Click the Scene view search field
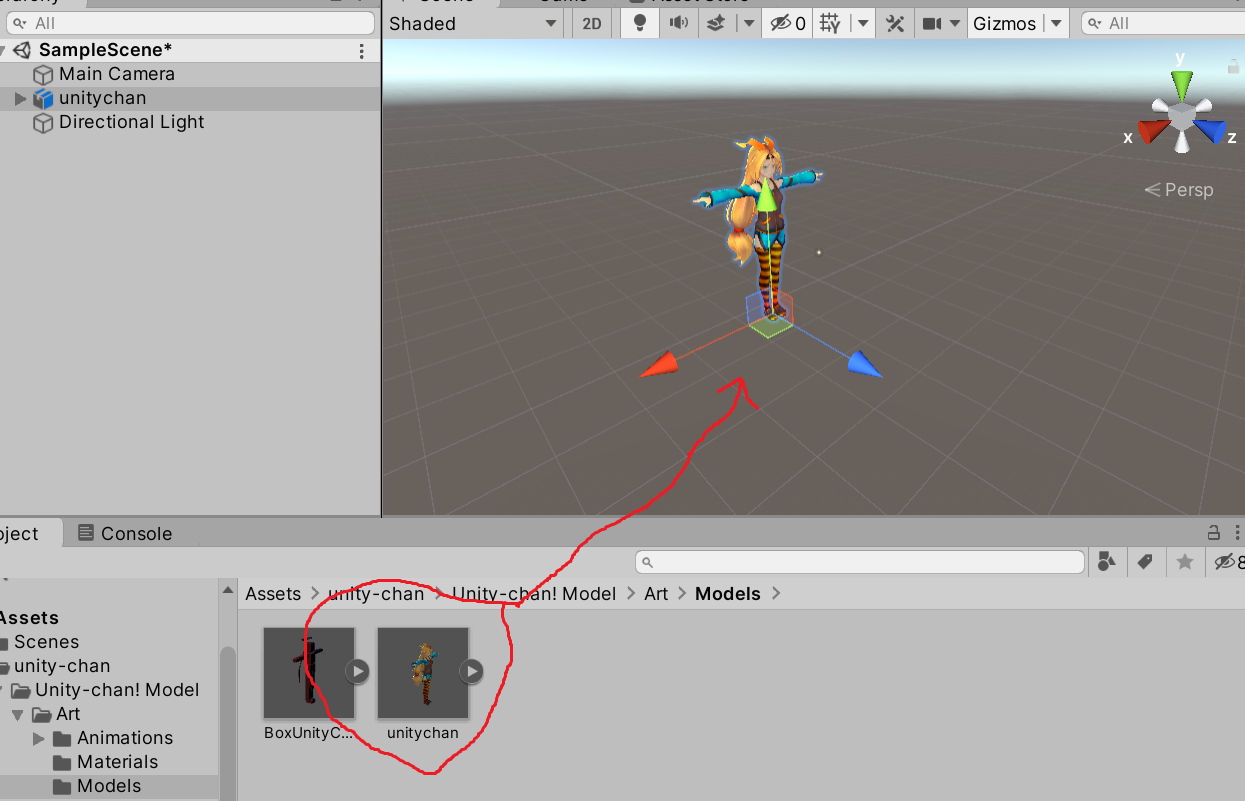1245x801 pixels. coord(1163,23)
